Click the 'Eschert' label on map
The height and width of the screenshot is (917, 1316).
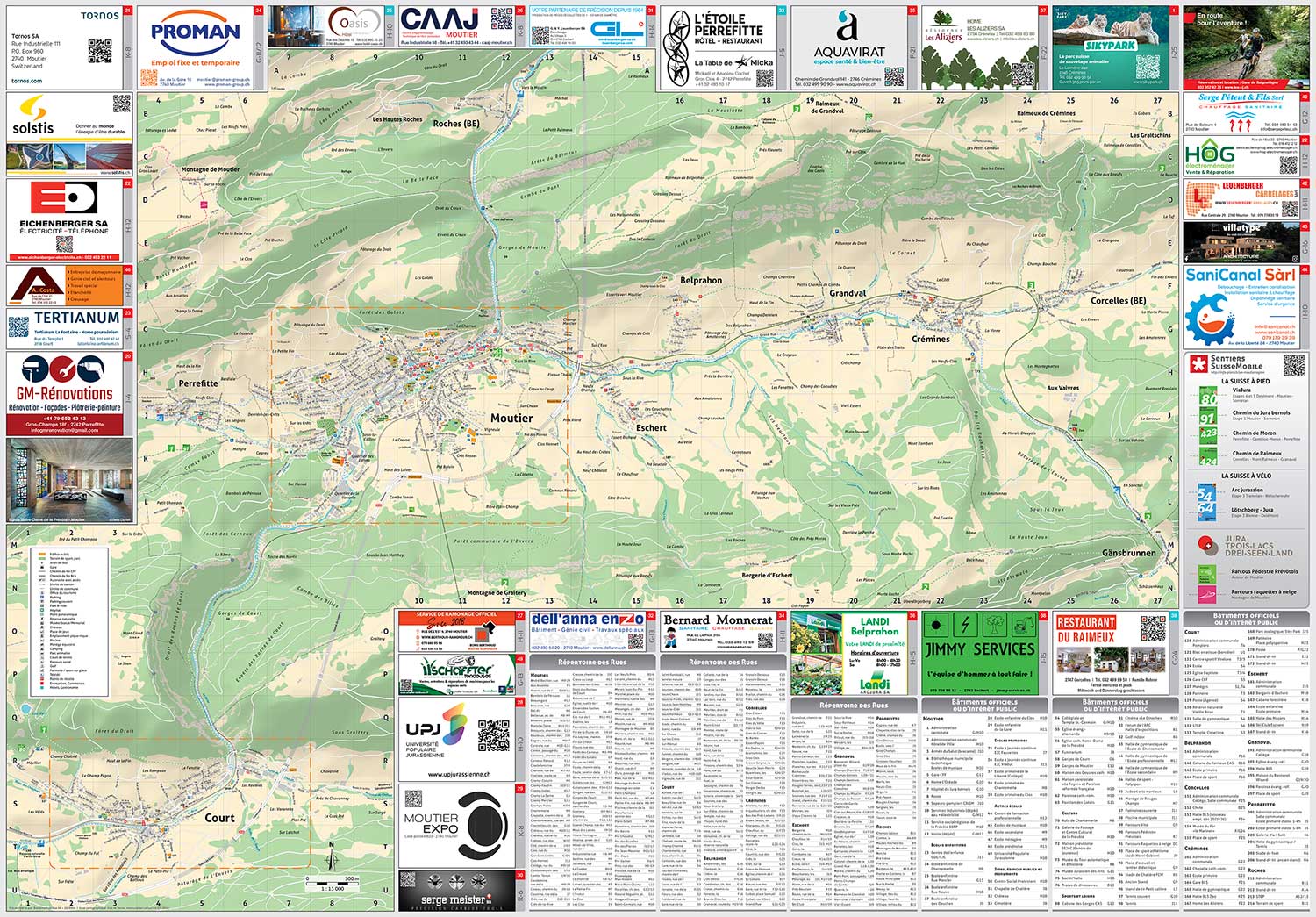click(x=651, y=428)
